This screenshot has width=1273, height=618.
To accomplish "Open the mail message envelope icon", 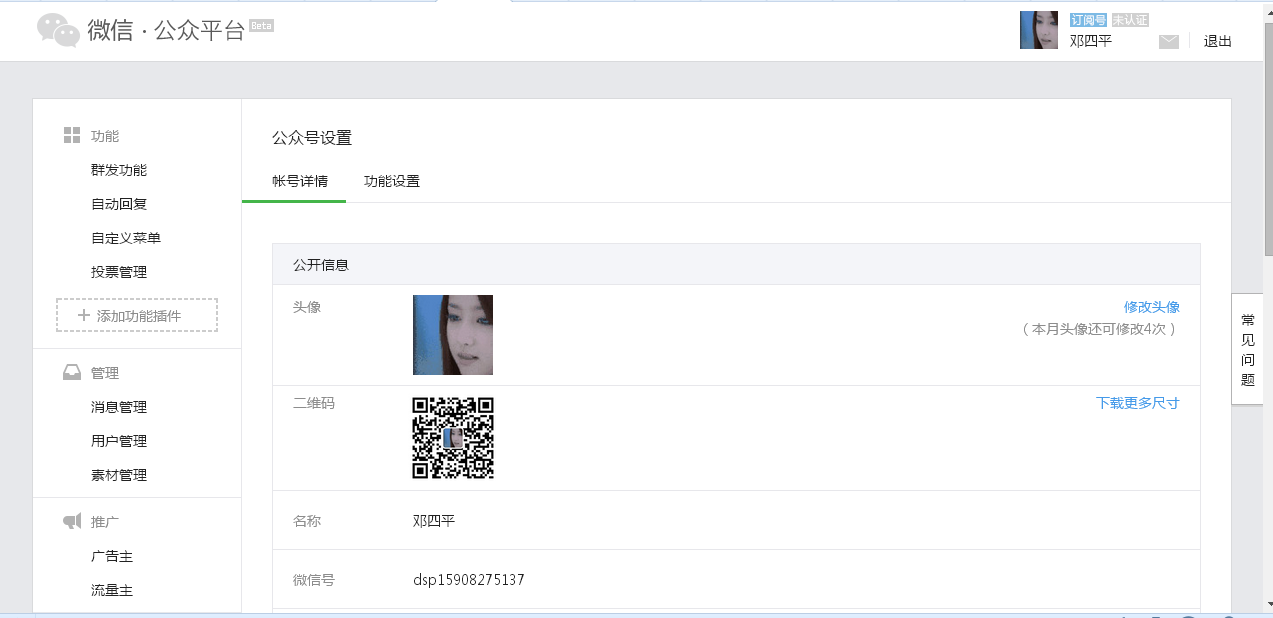I will tap(1168, 41).
